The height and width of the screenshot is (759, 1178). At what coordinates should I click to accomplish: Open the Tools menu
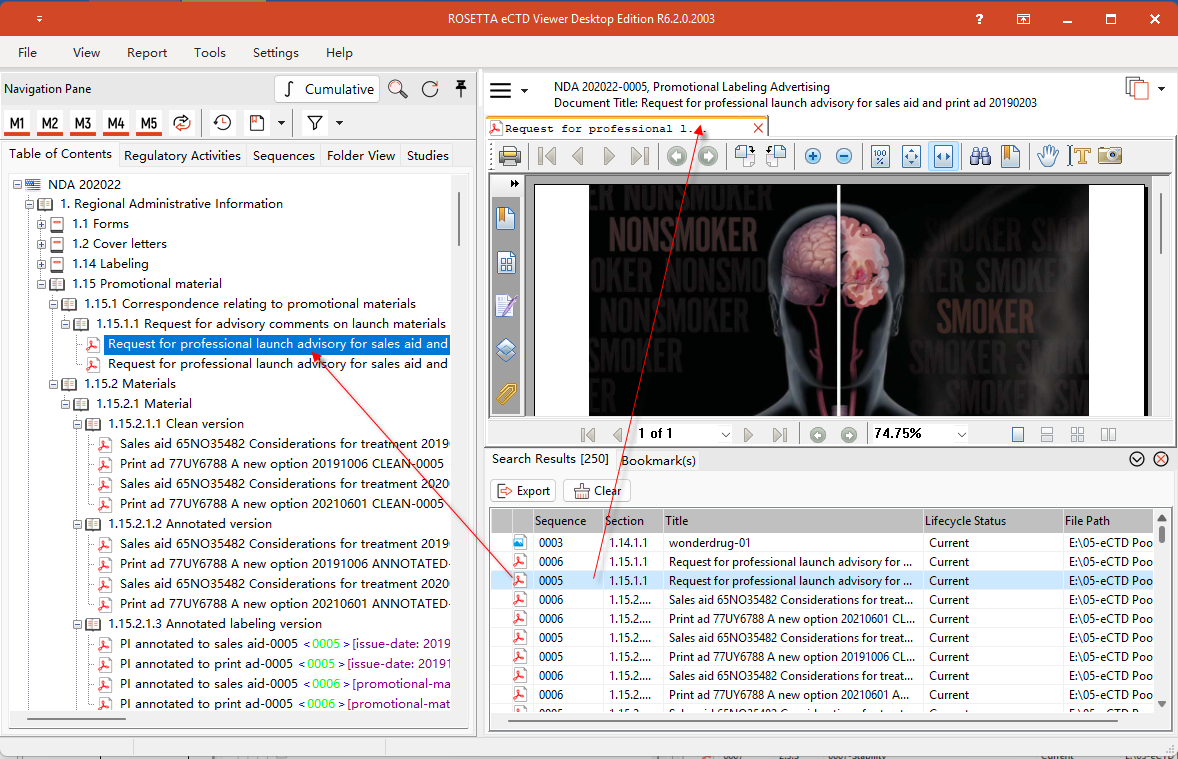(x=210, y=53)
